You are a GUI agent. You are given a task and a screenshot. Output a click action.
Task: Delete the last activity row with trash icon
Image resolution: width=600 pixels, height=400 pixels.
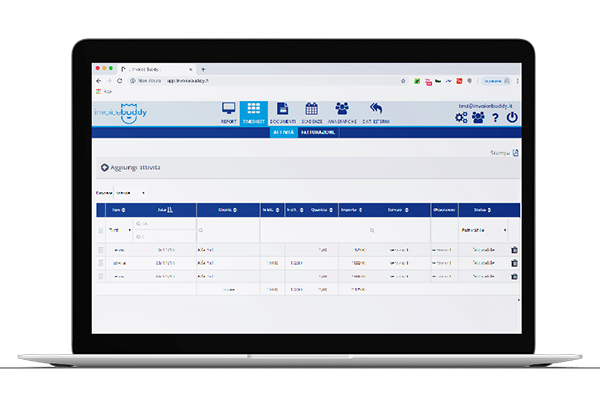514,276
